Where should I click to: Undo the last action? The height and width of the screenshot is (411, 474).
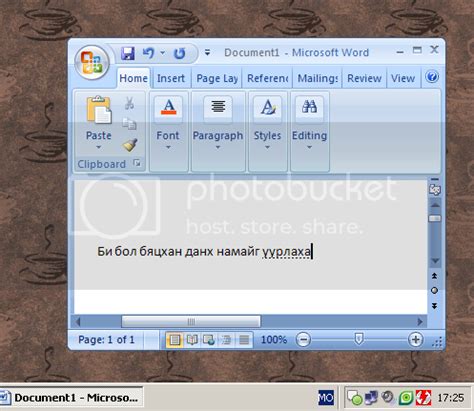(148, 53)
